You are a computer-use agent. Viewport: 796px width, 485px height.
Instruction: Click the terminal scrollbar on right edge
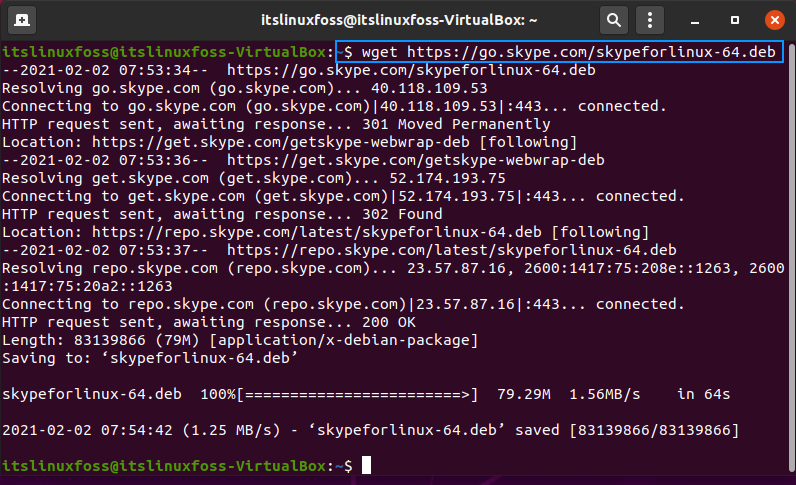click(x=792, y=258)
